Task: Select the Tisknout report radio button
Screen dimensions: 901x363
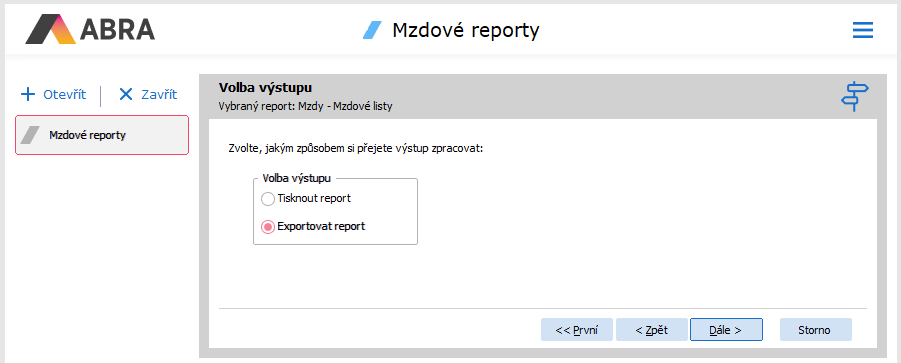Action: click(268, 199)
